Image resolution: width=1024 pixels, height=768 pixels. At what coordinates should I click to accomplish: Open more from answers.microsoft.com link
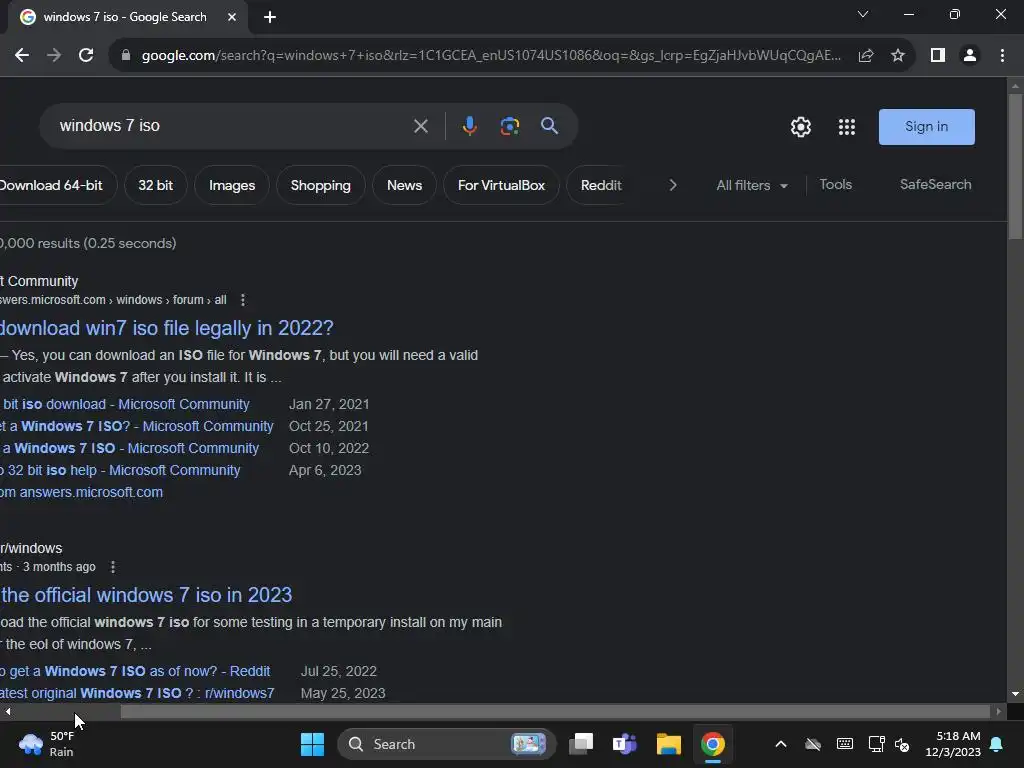pos(82,492)
